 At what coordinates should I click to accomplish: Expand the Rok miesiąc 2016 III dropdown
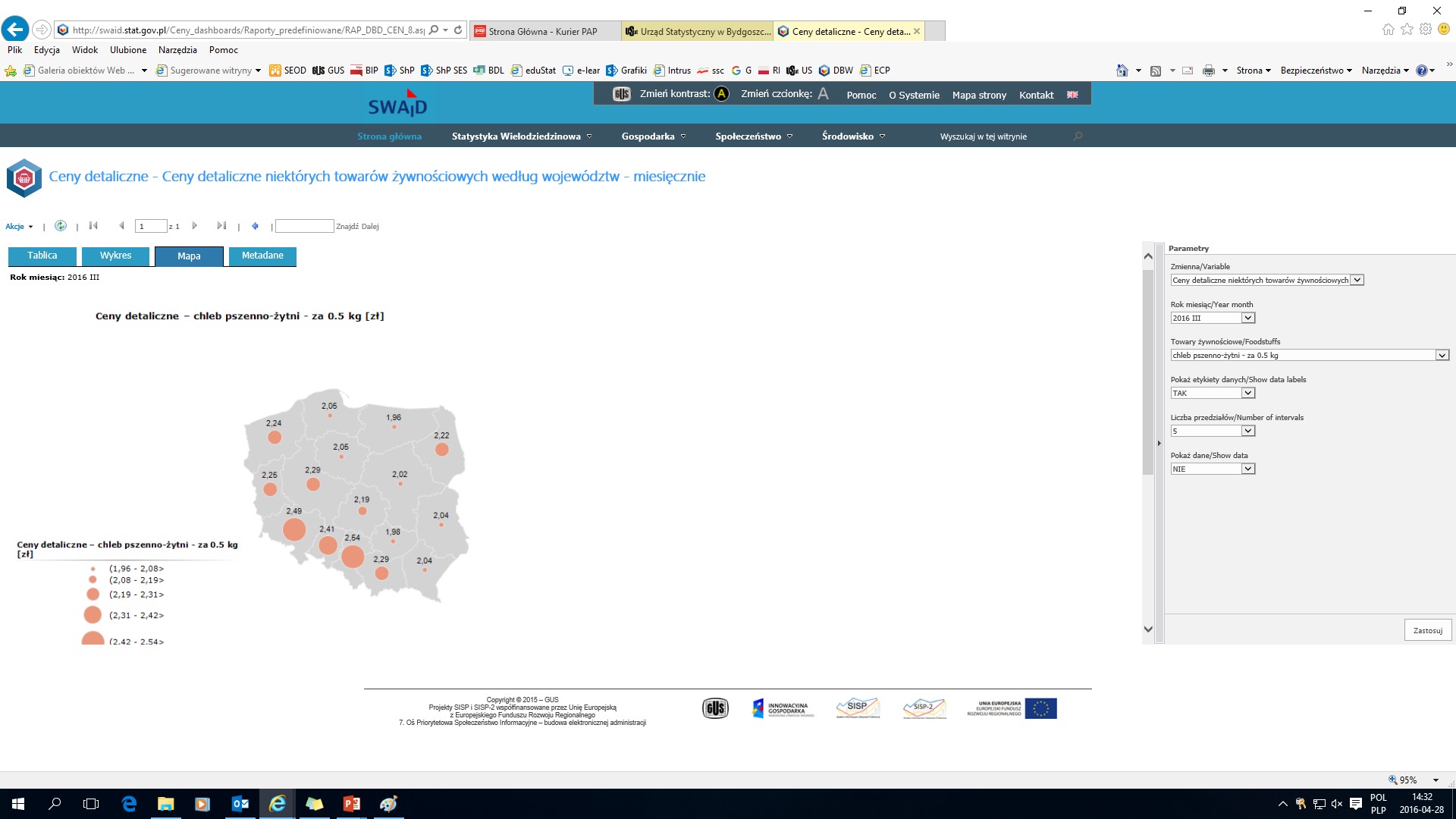coord(1248,318)
